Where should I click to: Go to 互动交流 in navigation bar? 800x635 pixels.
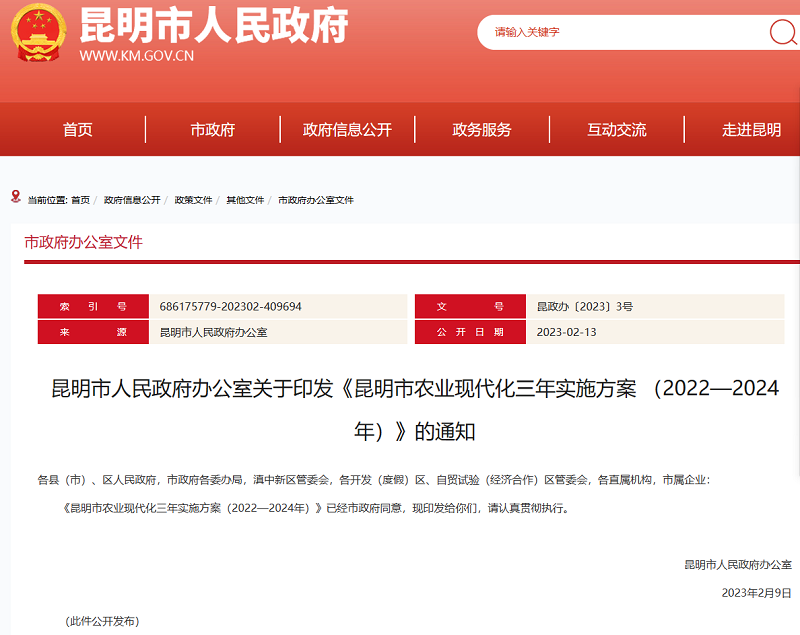[x=616, y=130]
